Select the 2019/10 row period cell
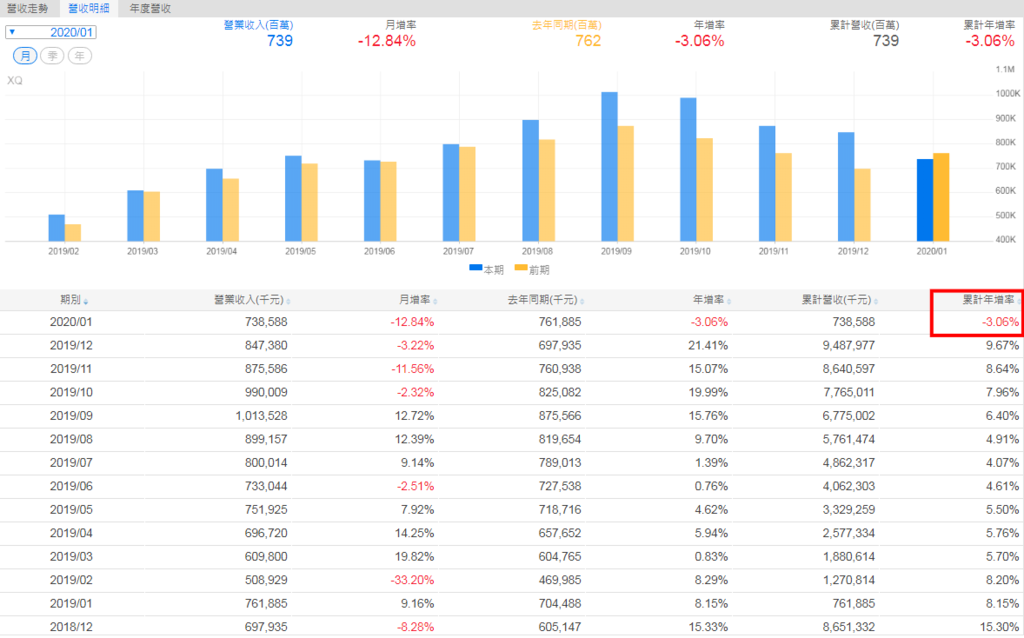This screenshot has width=1024, height=638. 71,392
